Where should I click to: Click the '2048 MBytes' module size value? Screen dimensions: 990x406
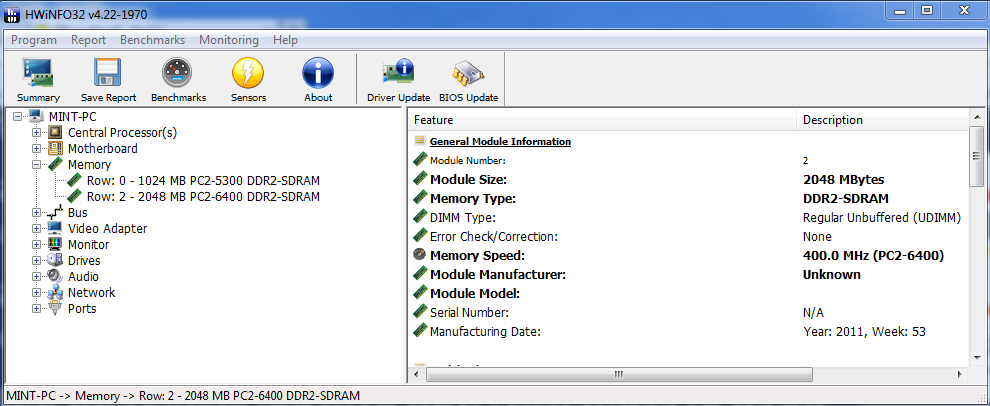(x=843, y=179)
